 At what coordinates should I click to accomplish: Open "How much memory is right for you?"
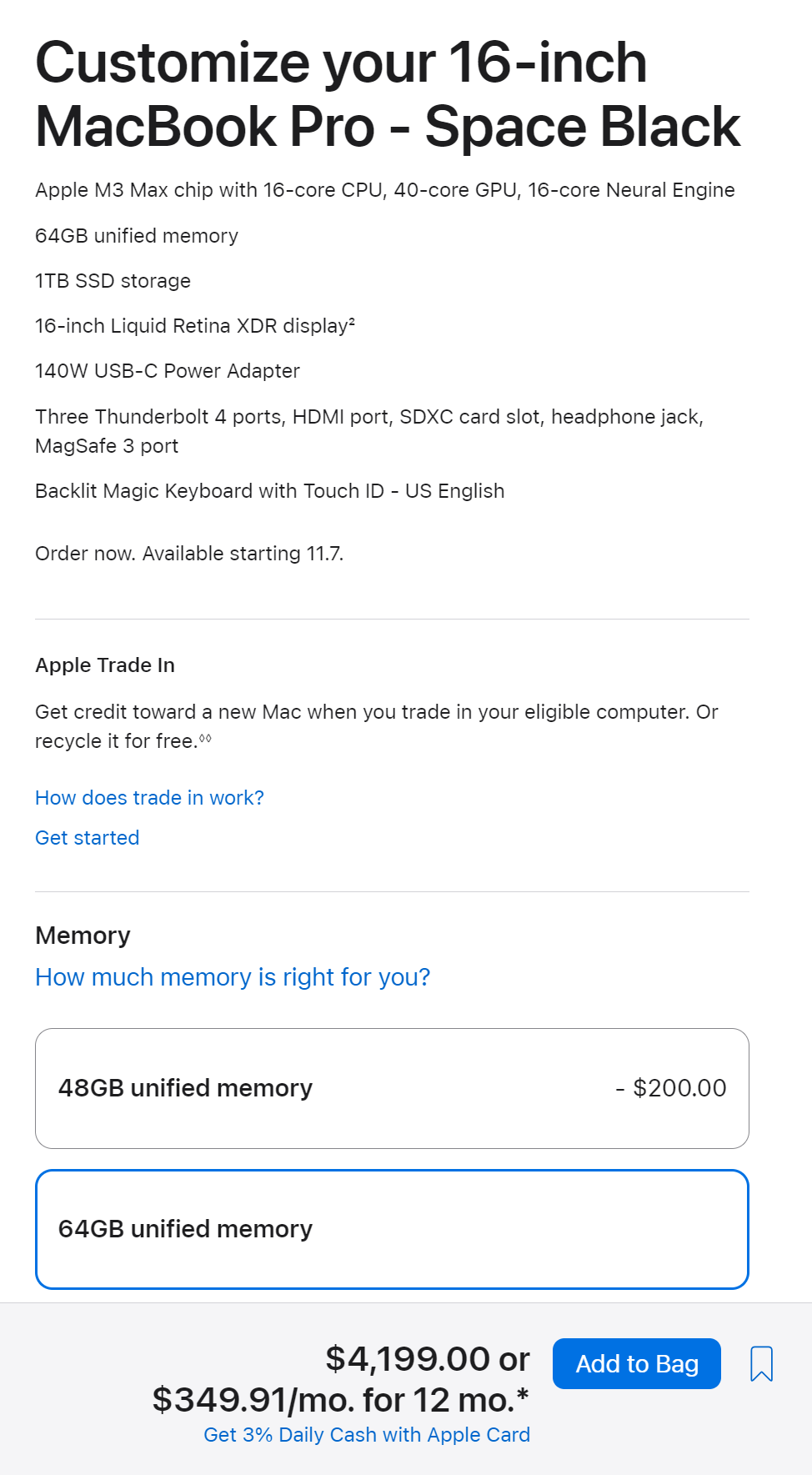click(x=233, y=977)
